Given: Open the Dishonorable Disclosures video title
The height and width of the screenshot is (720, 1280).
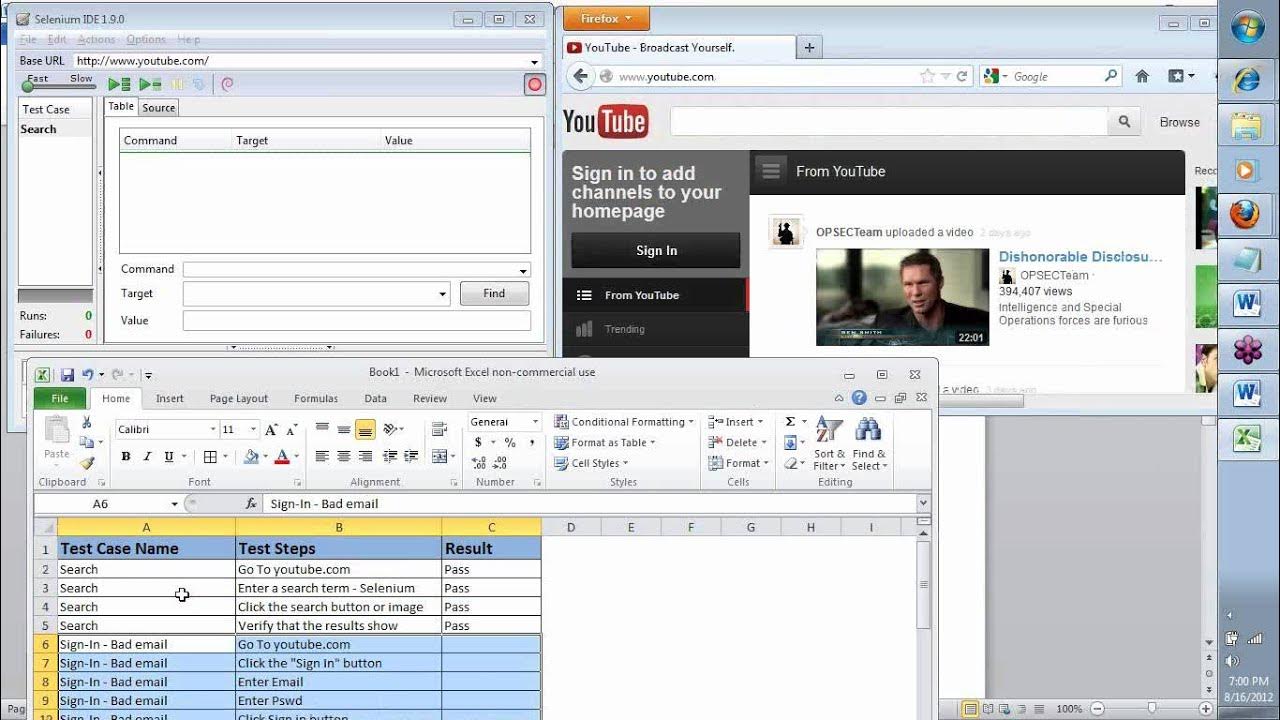Looking at the screenshot, I should pyautogui.click(x=1080, y=257).
